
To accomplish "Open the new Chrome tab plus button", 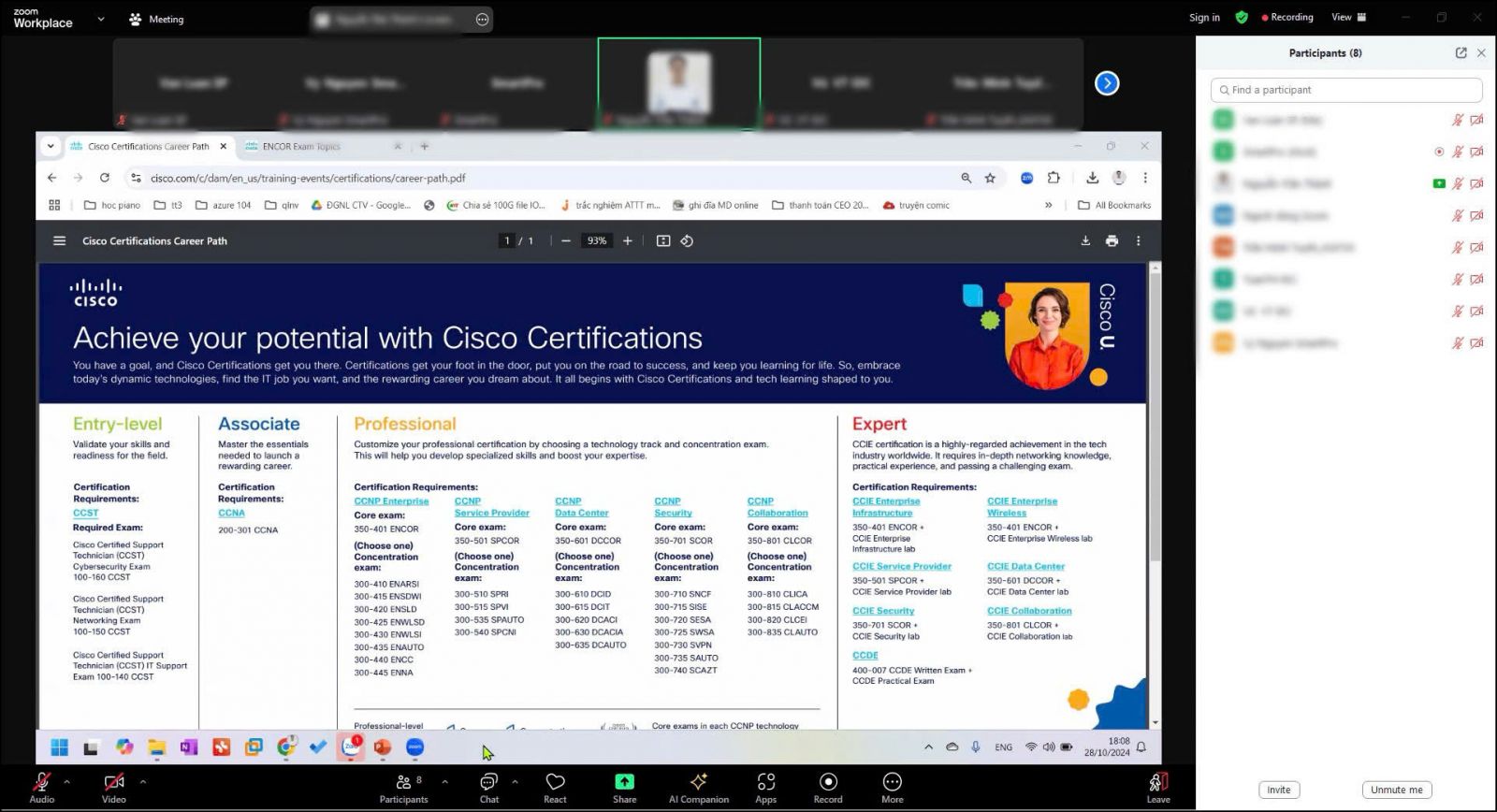I will click(x=424, y=146).
